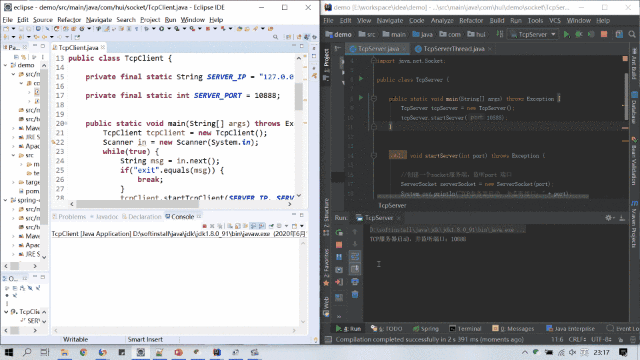The width and height of the screenshot is (640, 360).
Task: Expand the targe folder in Eclipse explorer
Action: 13,182
